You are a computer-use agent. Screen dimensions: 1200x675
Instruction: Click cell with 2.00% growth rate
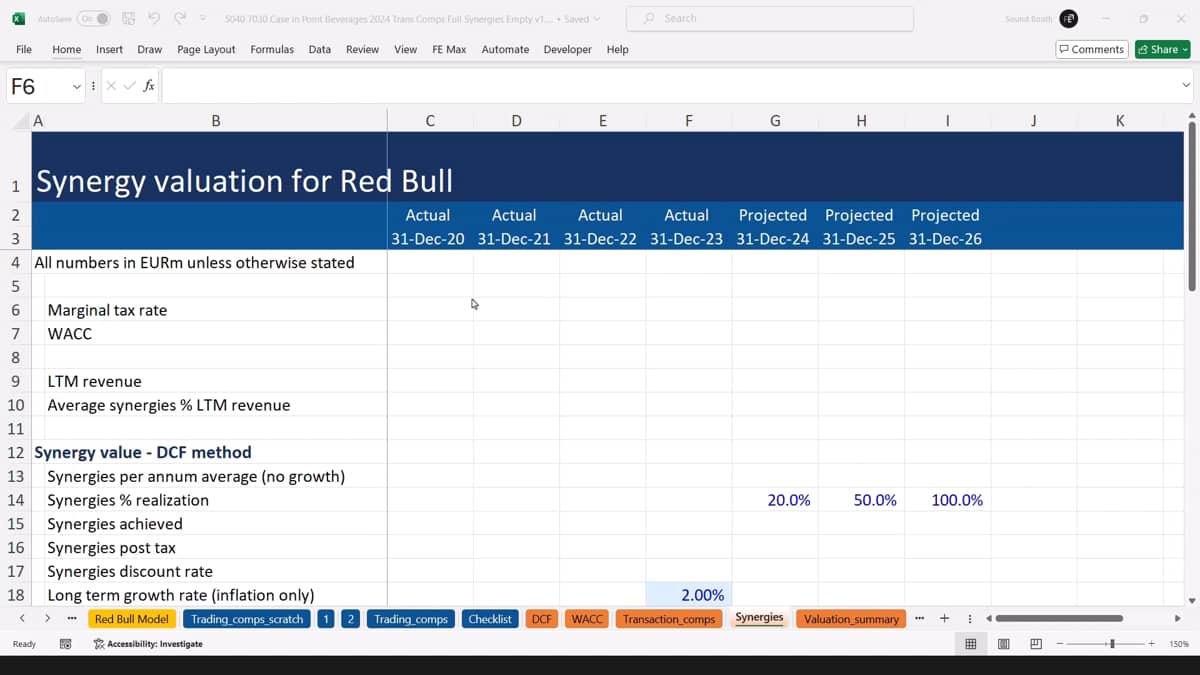(x=689, y=595)
